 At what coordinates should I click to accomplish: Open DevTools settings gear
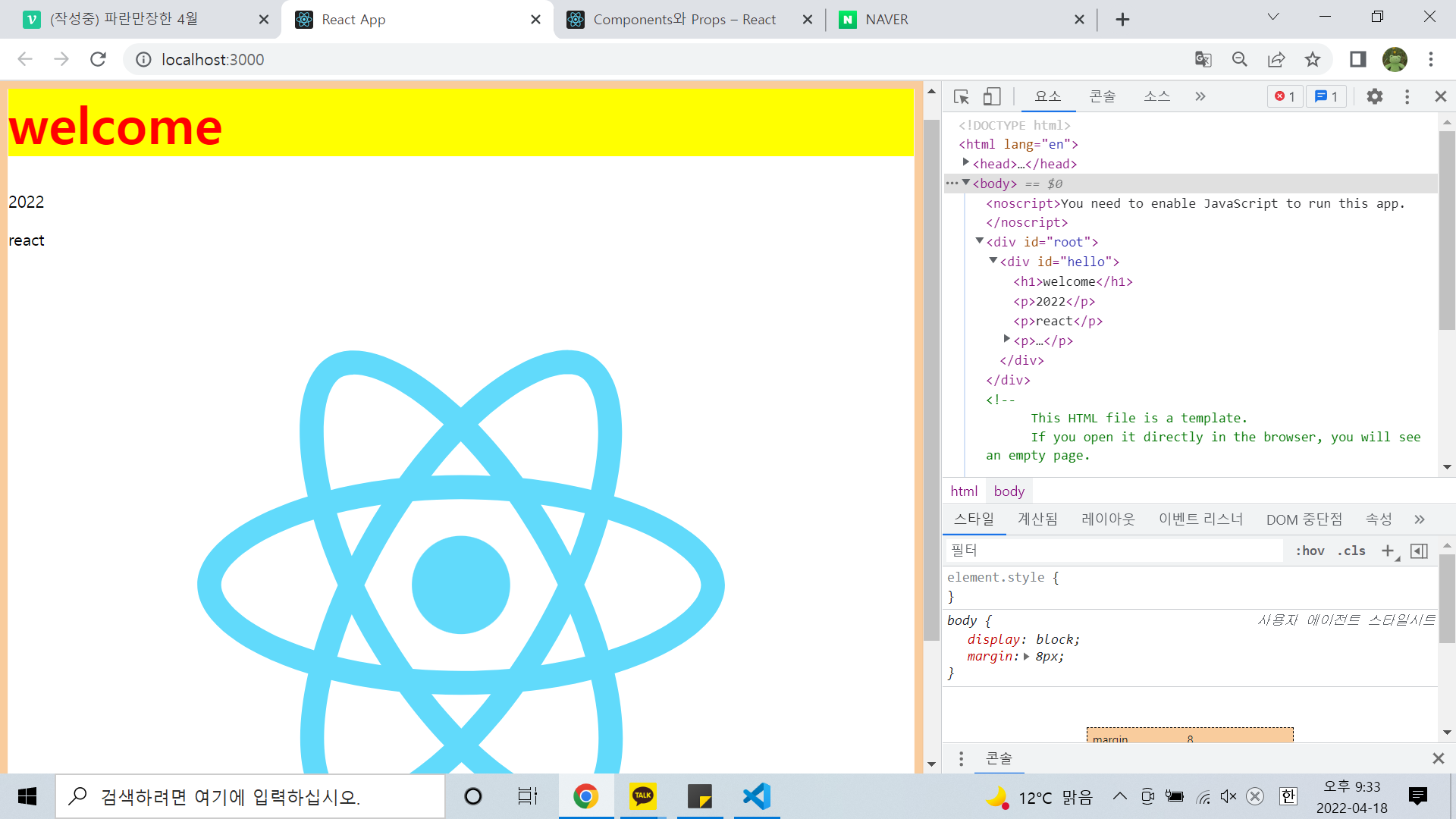point(1375,97)
